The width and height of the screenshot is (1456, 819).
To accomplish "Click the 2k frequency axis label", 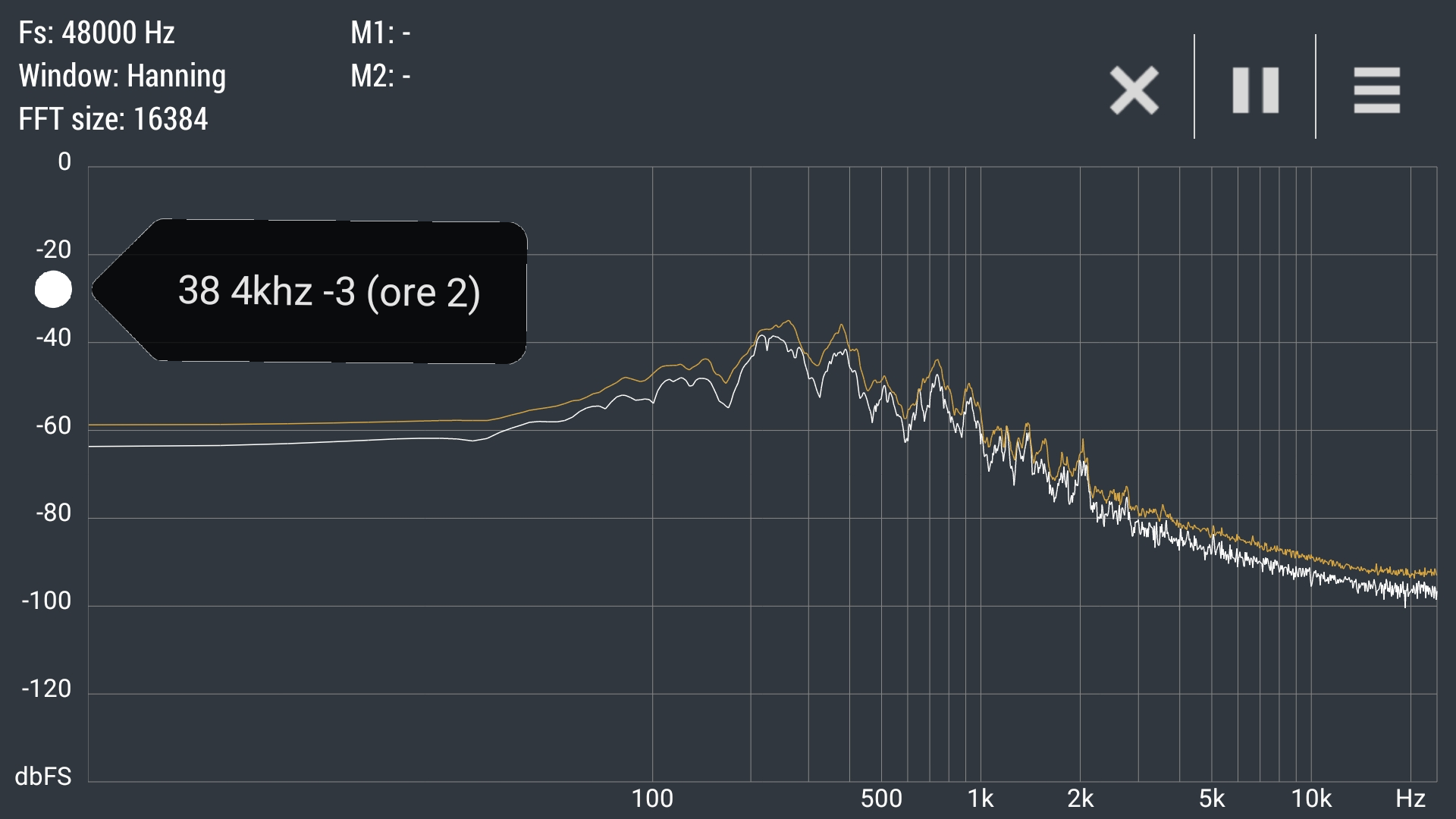I will click(1080, 799).
